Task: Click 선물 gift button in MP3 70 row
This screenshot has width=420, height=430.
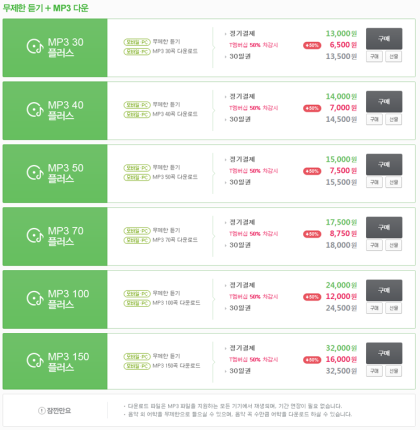Action: click(394, 245)
